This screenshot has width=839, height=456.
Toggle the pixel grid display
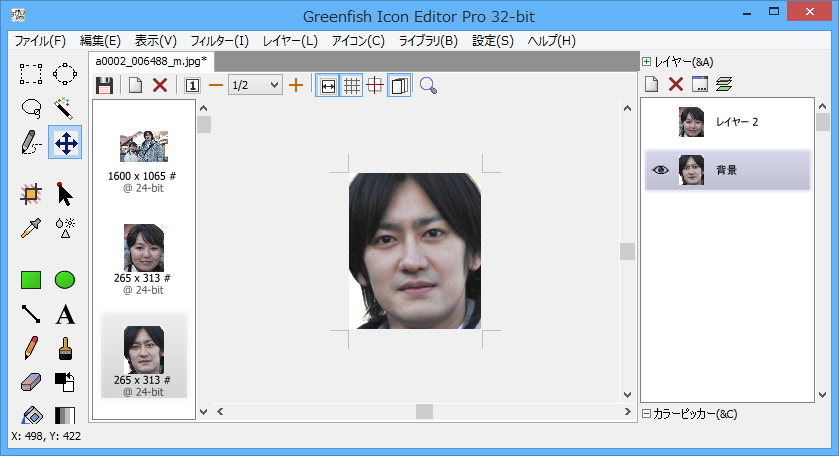(x=352, y=86)
